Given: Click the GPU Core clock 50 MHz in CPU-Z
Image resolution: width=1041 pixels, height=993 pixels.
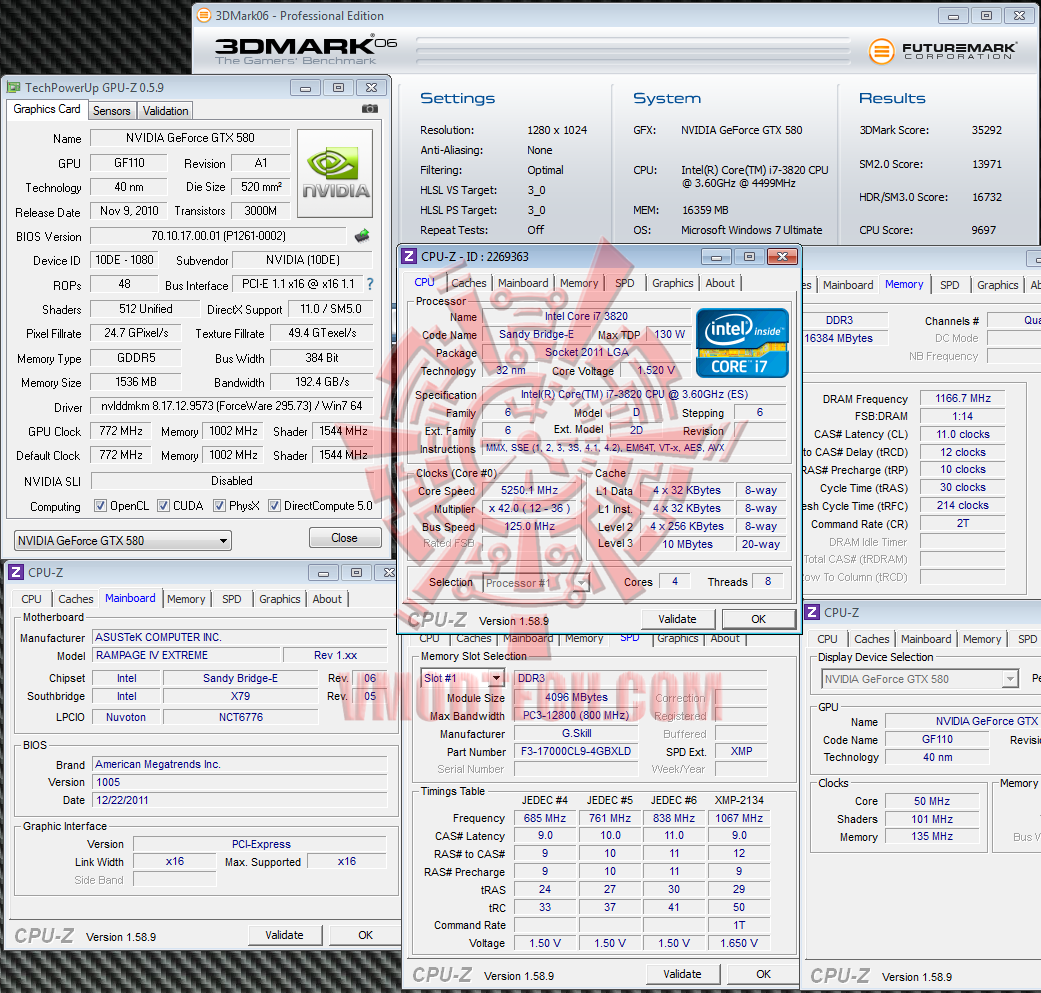Looking at the screenshot, I should [931, 801].
